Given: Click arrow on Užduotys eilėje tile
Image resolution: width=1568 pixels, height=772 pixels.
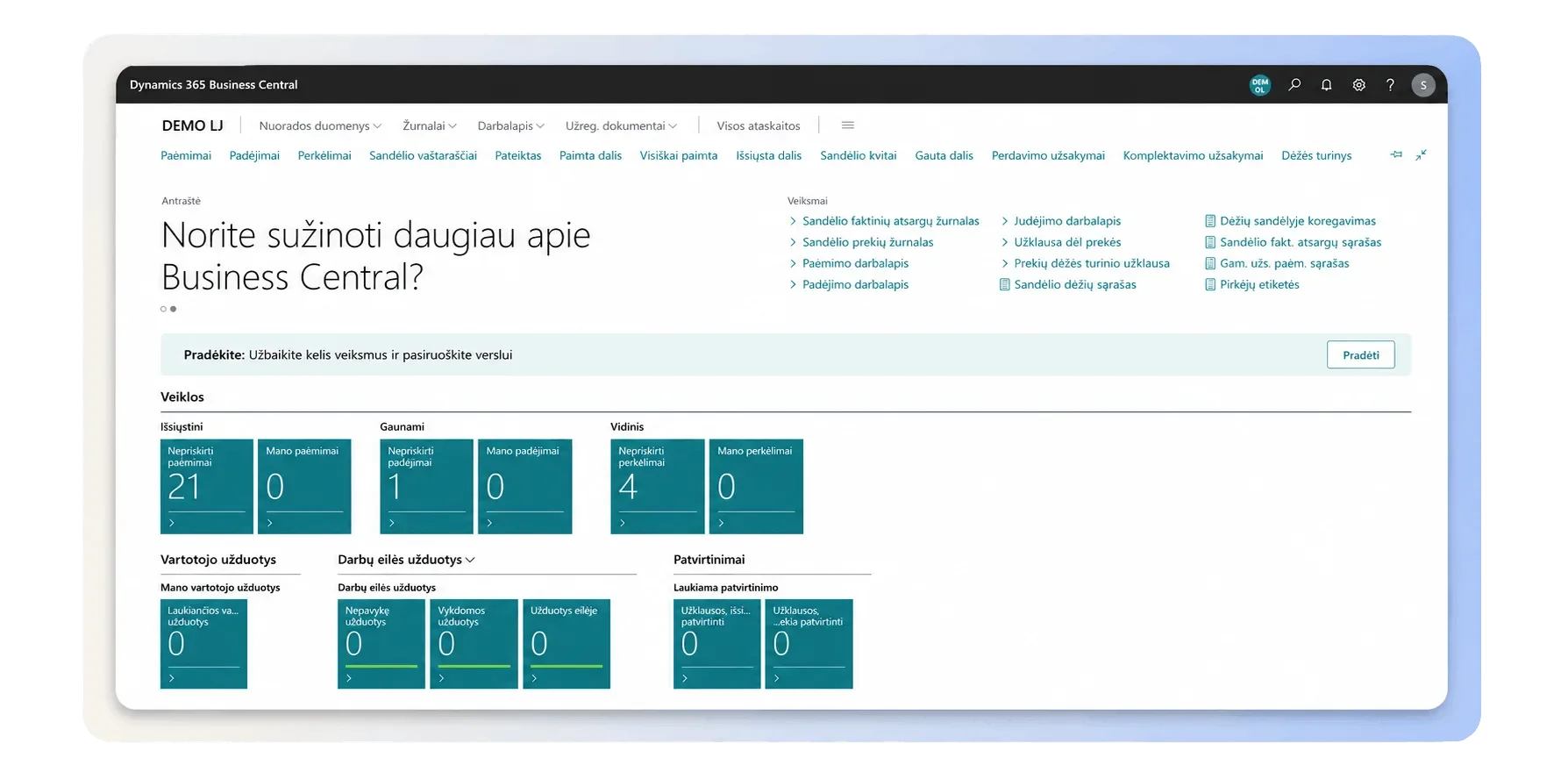Looking at the screenshot, I should pyautogui.click(x=534, y=678).
